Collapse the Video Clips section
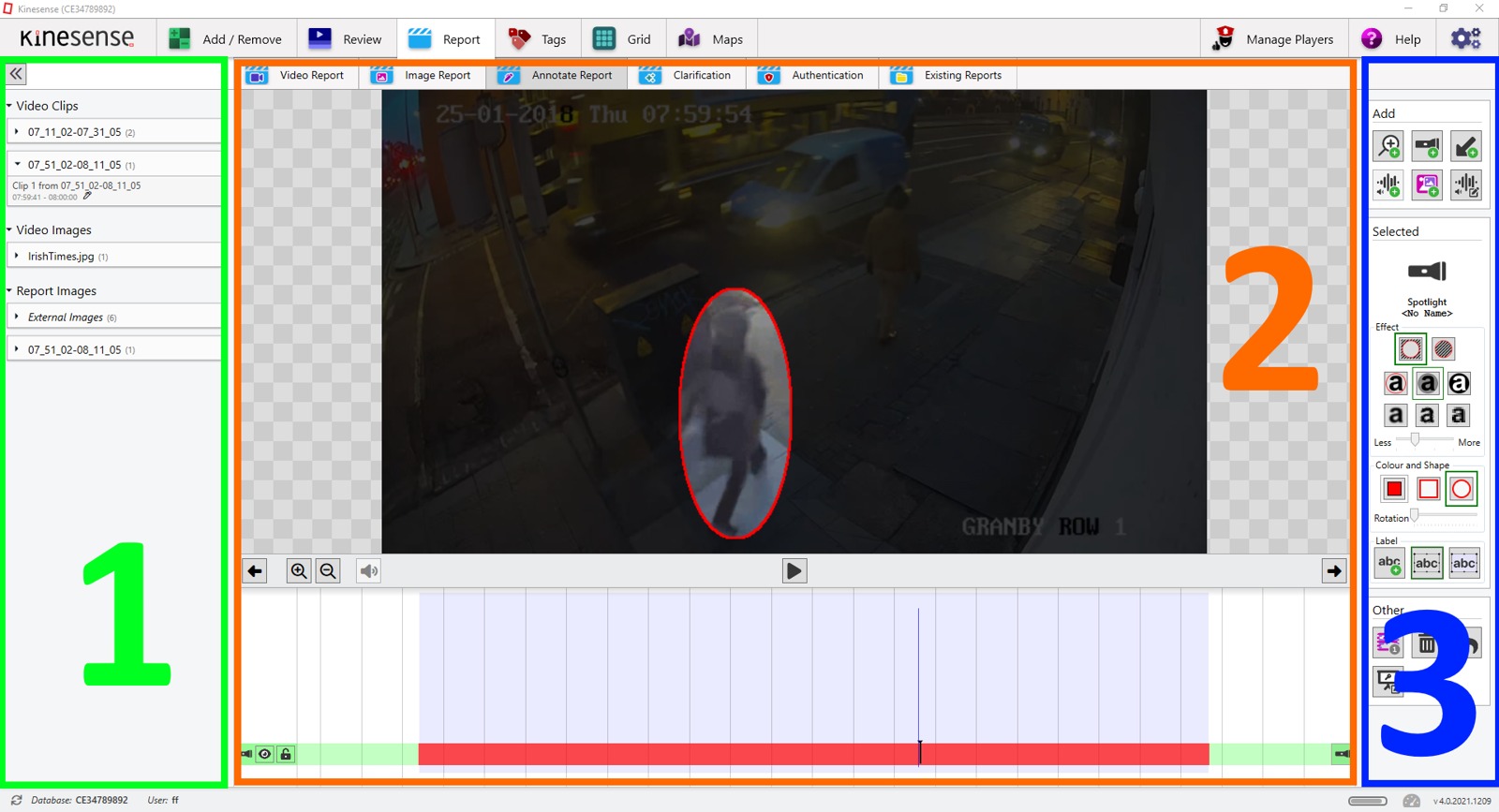Image resolution: width=1499 pixels, height=812 pixels. [9, 106]
